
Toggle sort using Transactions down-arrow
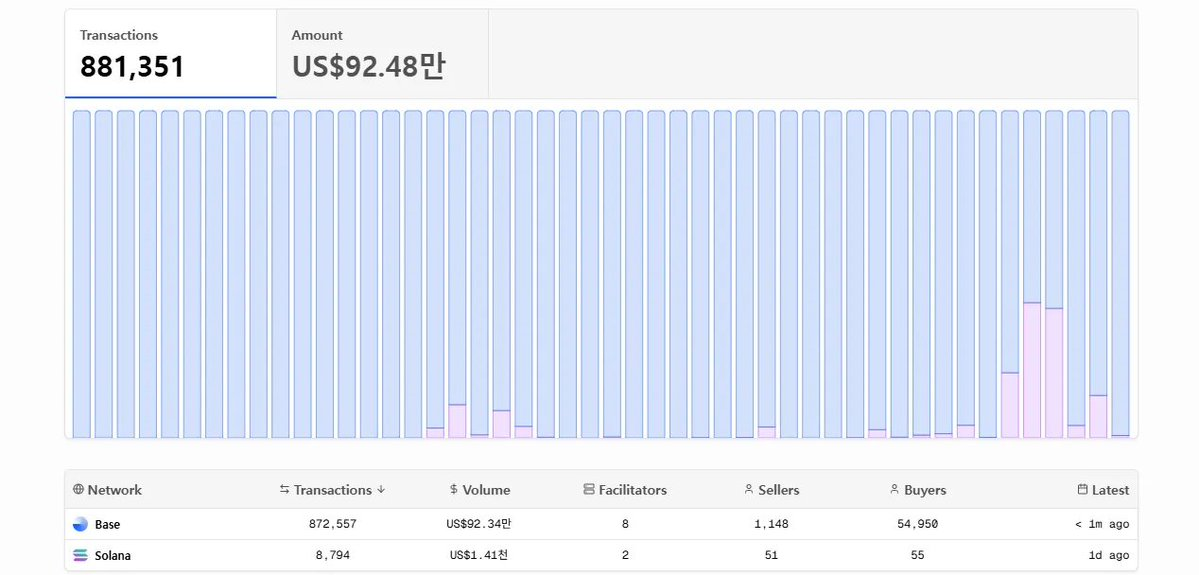[x=381, y=490]
